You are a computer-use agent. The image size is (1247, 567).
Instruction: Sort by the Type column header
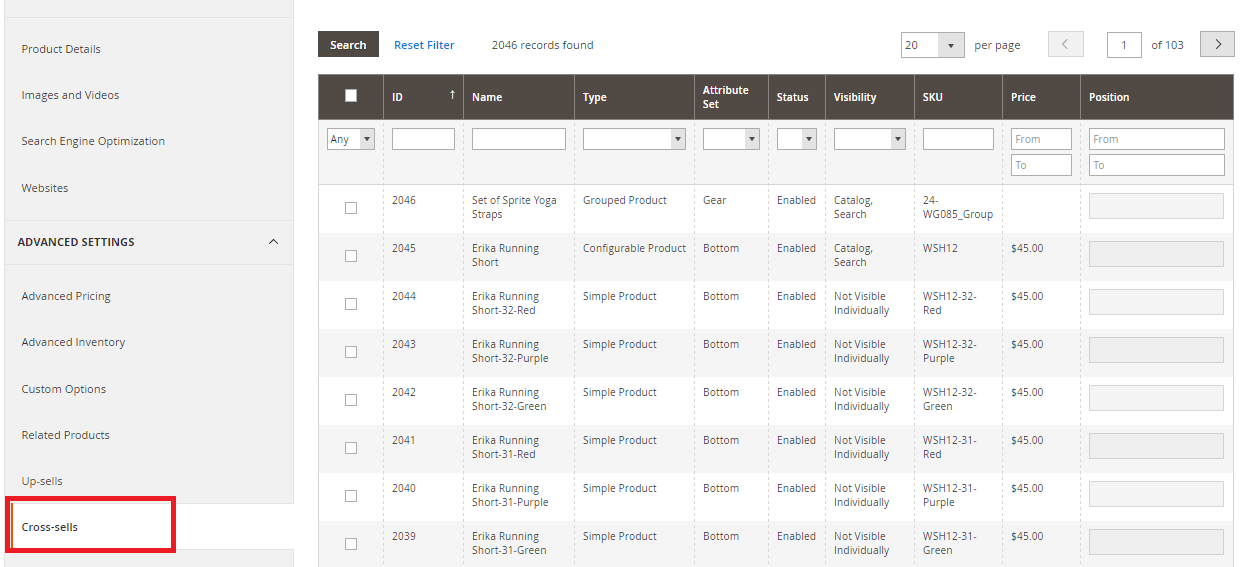pos(595,97)
